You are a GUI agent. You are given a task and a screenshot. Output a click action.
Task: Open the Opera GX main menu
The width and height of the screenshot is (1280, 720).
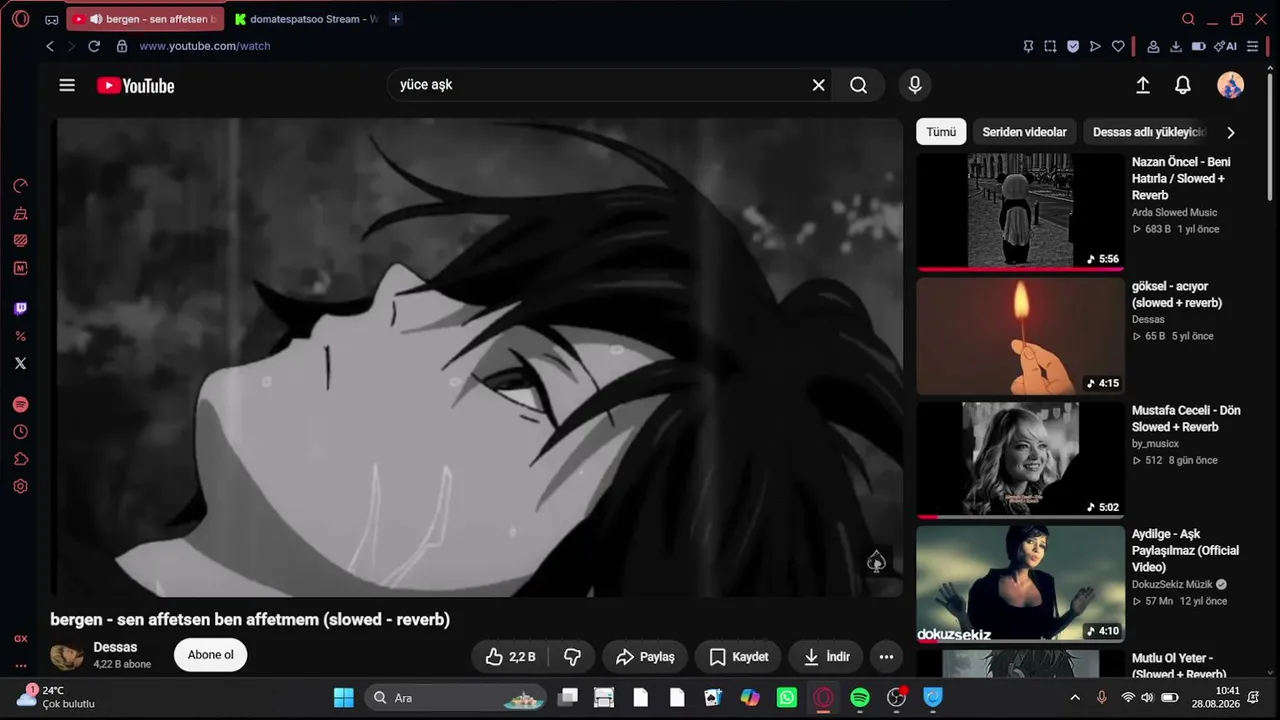20,19
